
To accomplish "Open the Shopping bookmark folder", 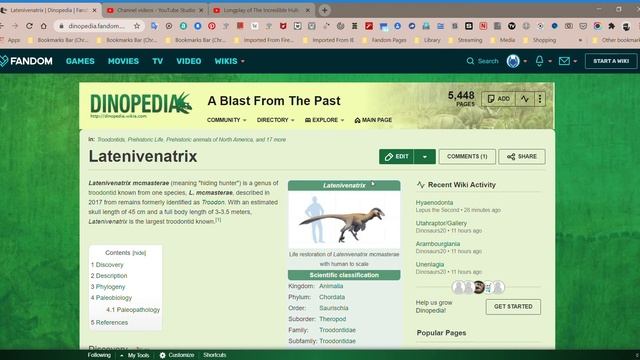I will (x=540, y=40).
